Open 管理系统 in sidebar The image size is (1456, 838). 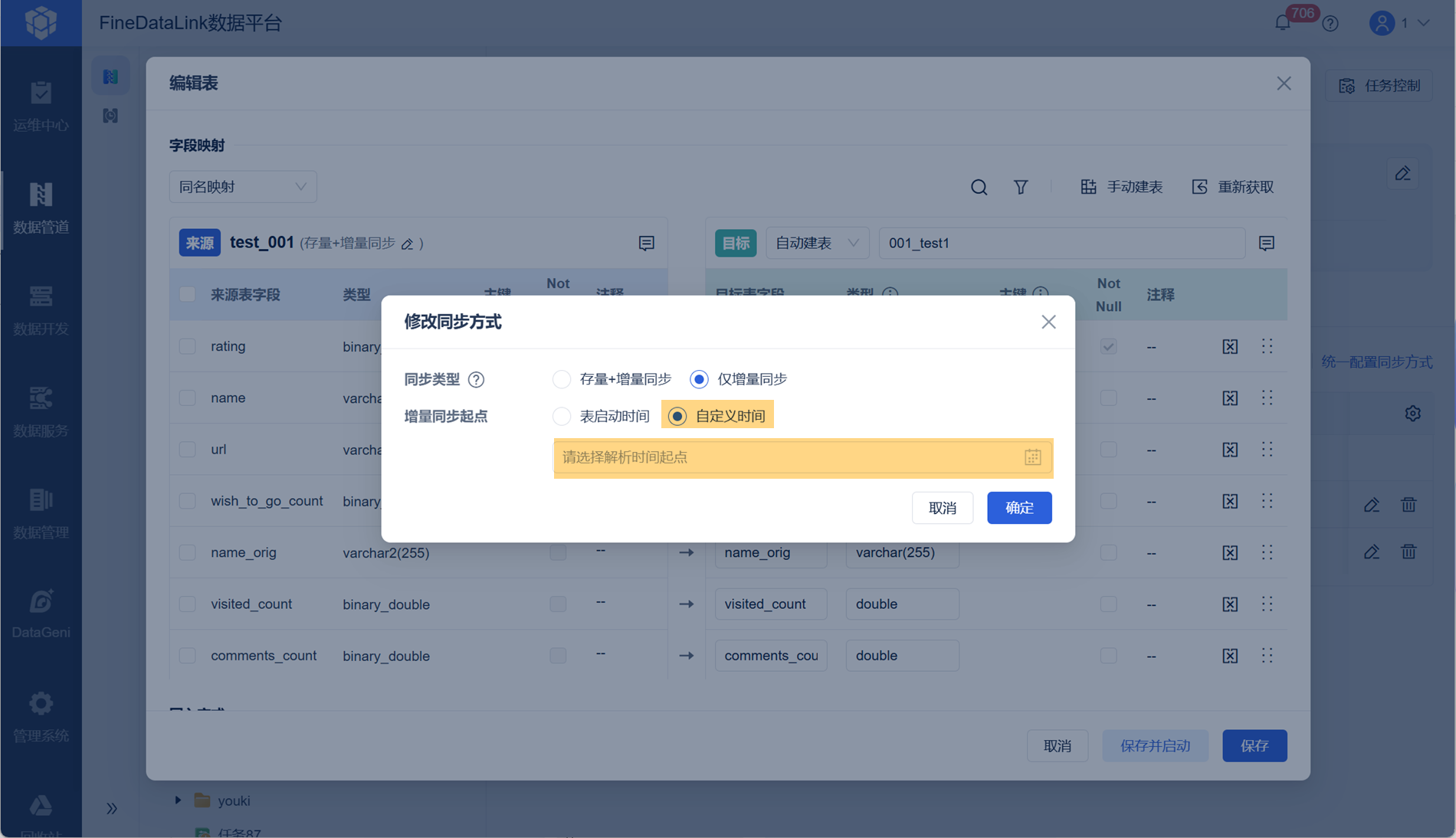tap(41, 717)
